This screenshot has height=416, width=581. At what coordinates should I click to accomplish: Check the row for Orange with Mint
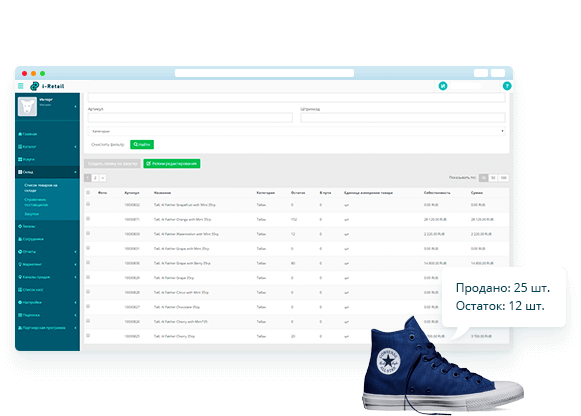88,219
